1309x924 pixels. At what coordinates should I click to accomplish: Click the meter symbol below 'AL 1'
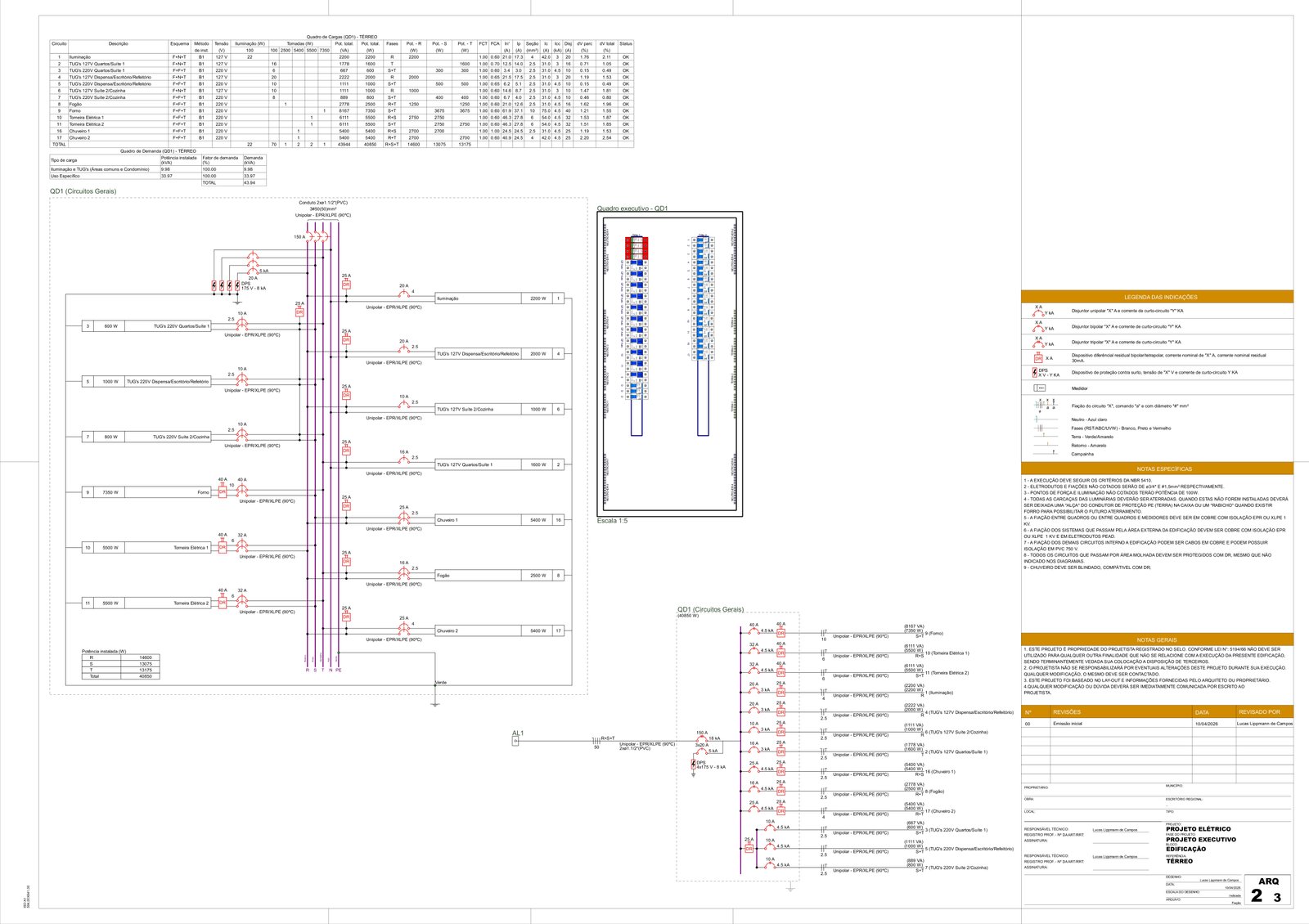click(x=515, y=742)
